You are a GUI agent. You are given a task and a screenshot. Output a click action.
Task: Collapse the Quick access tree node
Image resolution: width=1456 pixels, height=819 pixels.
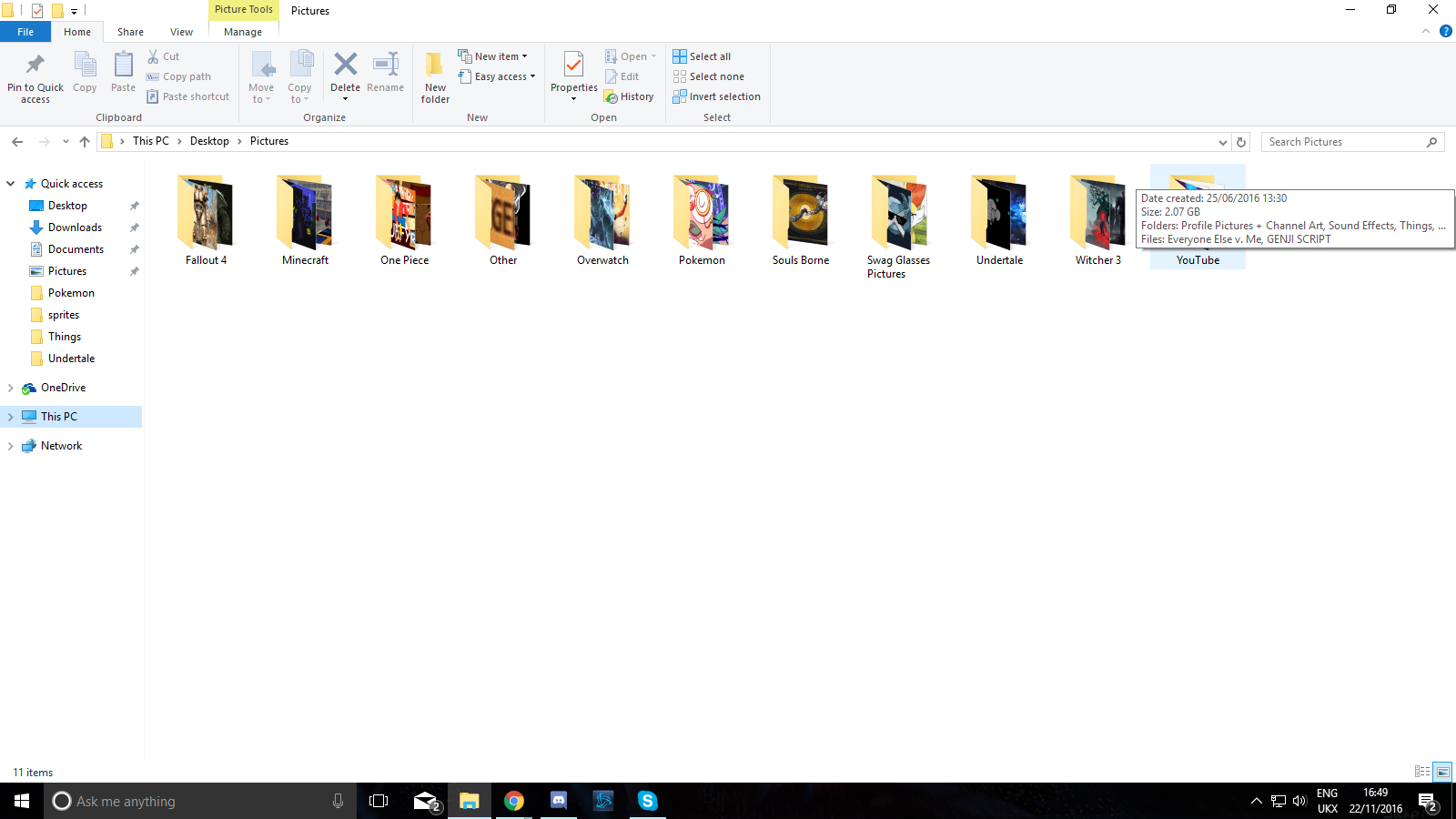pyautogui.click(x=11, y=184)
